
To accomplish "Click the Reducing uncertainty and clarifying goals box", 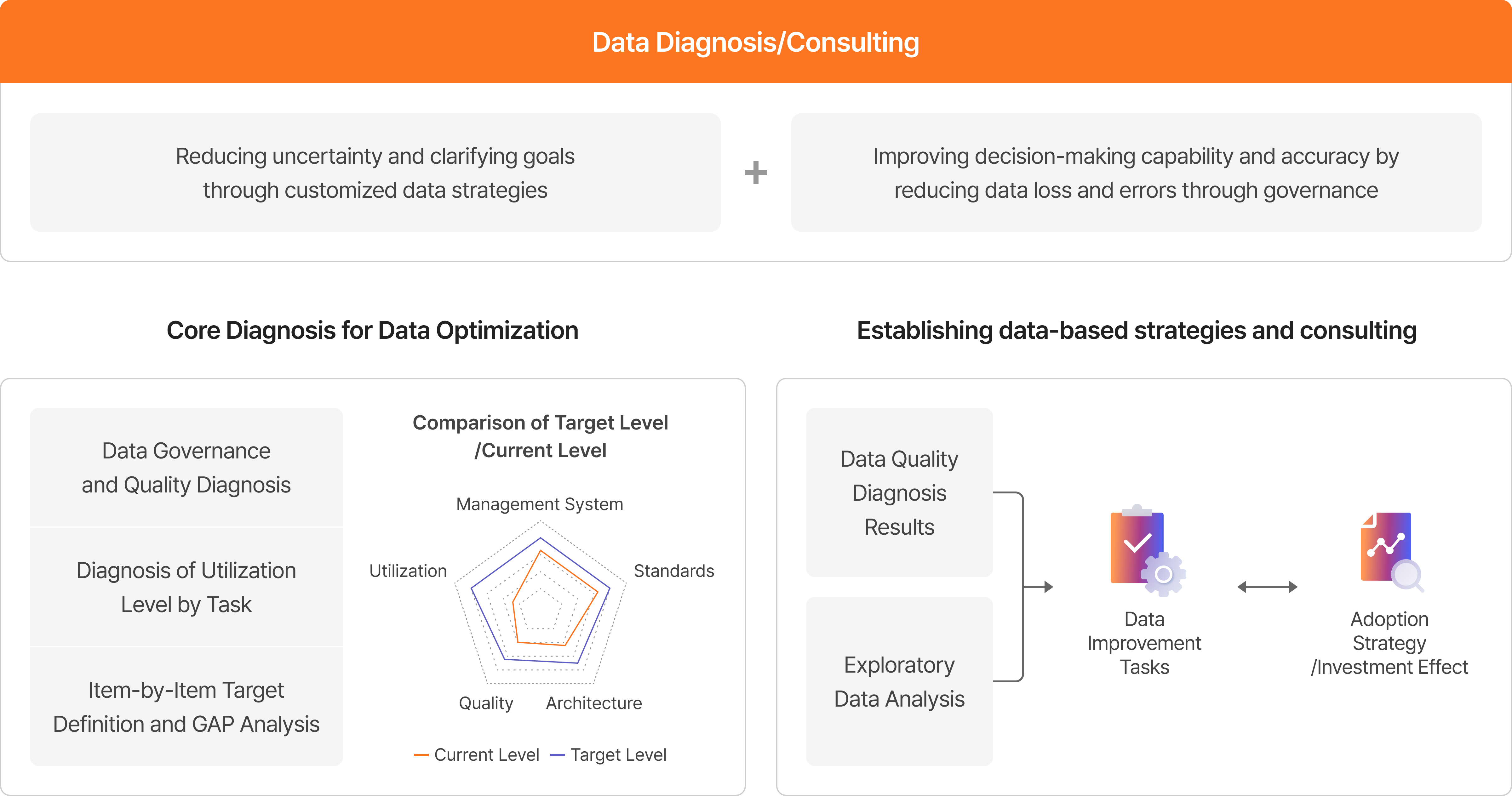I will 375,173.
